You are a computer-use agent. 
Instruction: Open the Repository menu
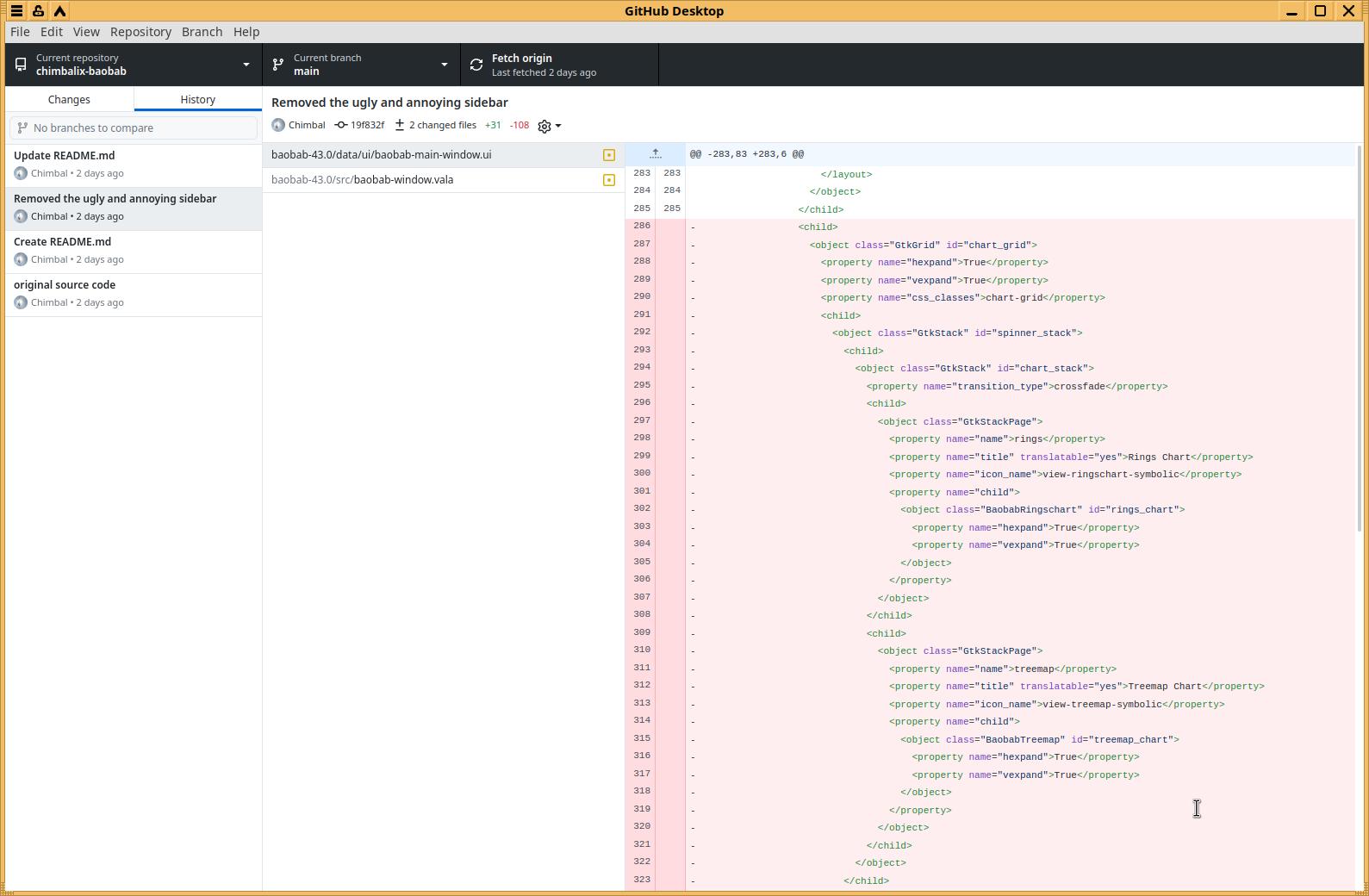coord(140,32)
